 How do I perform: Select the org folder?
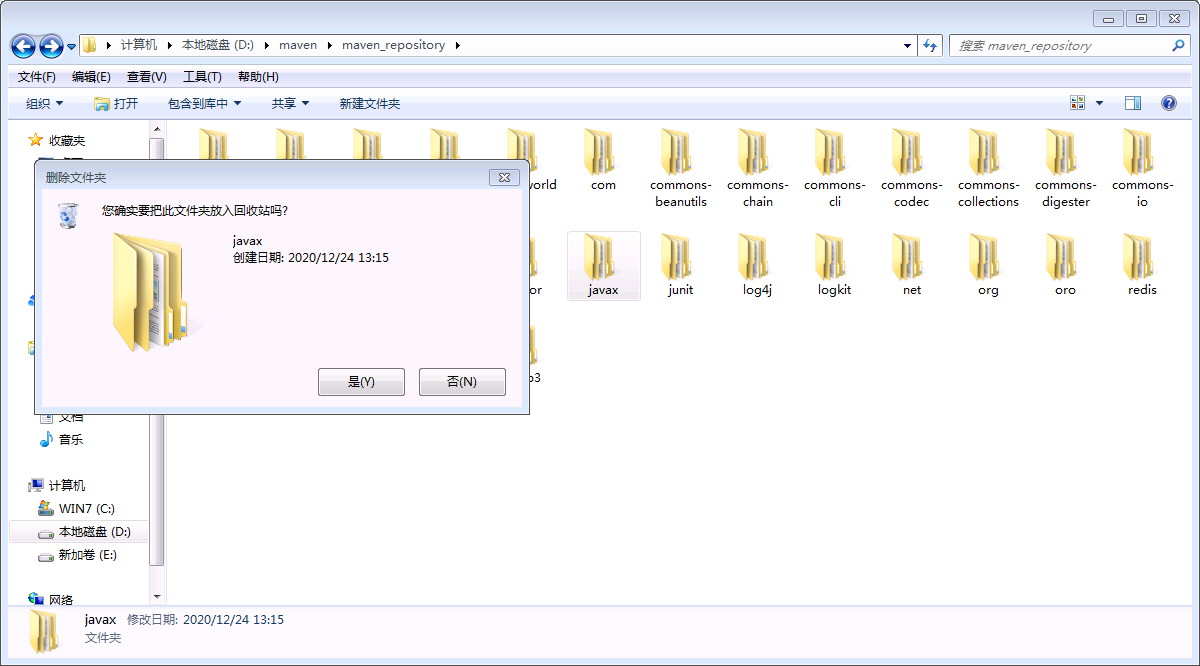click(988, 266)
